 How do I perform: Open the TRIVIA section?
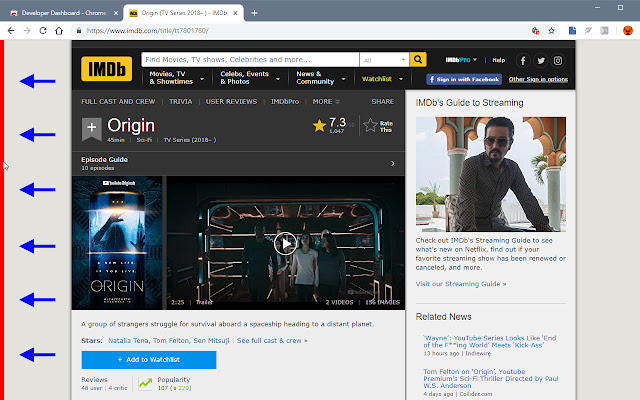tap(180, 102)
